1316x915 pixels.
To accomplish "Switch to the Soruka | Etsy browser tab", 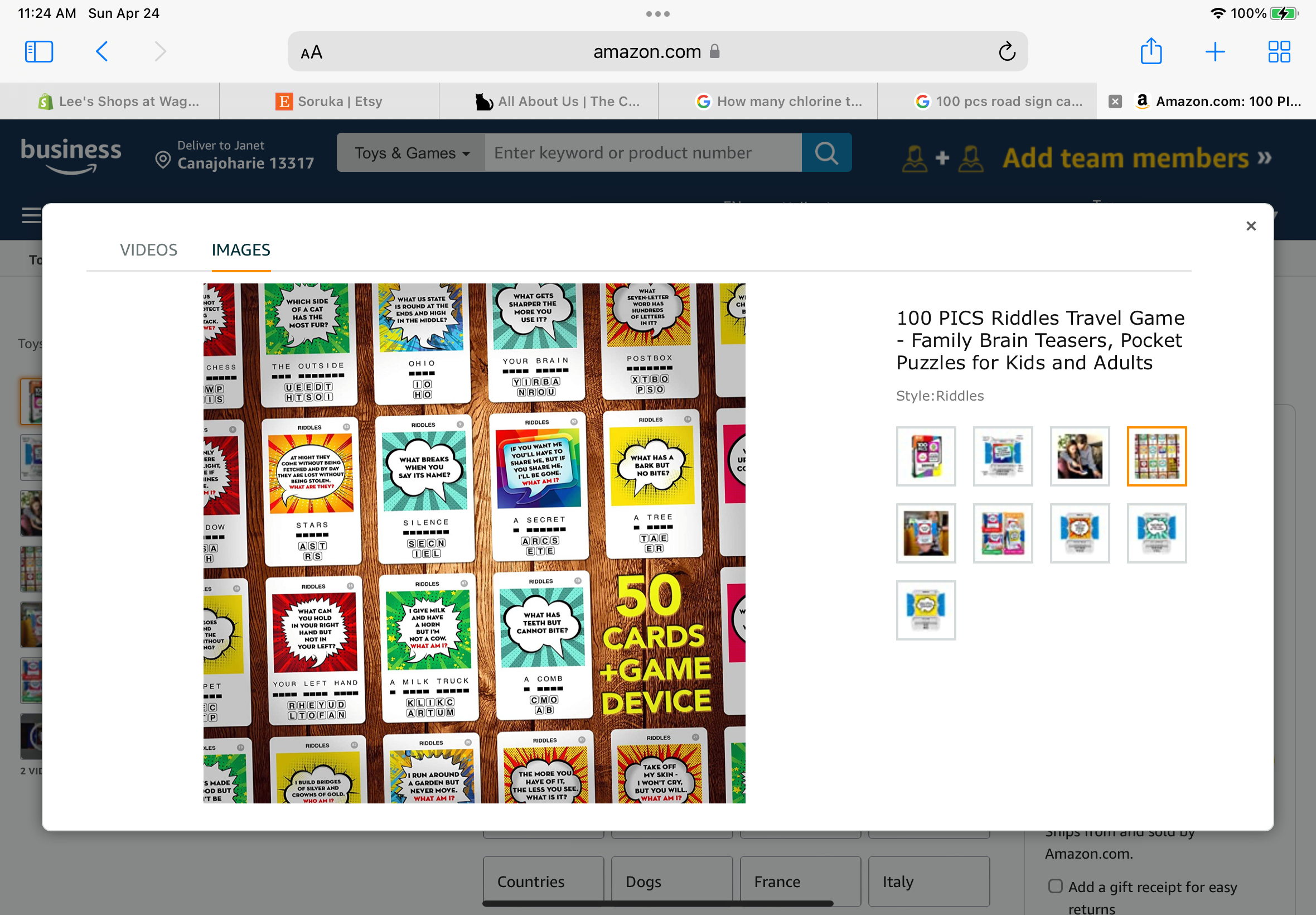I will (x=329, y=102).
